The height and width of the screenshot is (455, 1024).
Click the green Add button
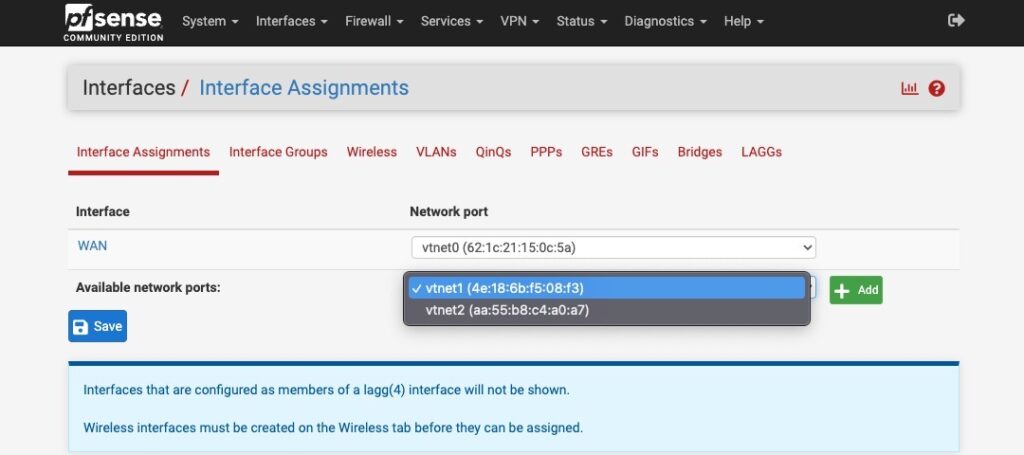856,290
